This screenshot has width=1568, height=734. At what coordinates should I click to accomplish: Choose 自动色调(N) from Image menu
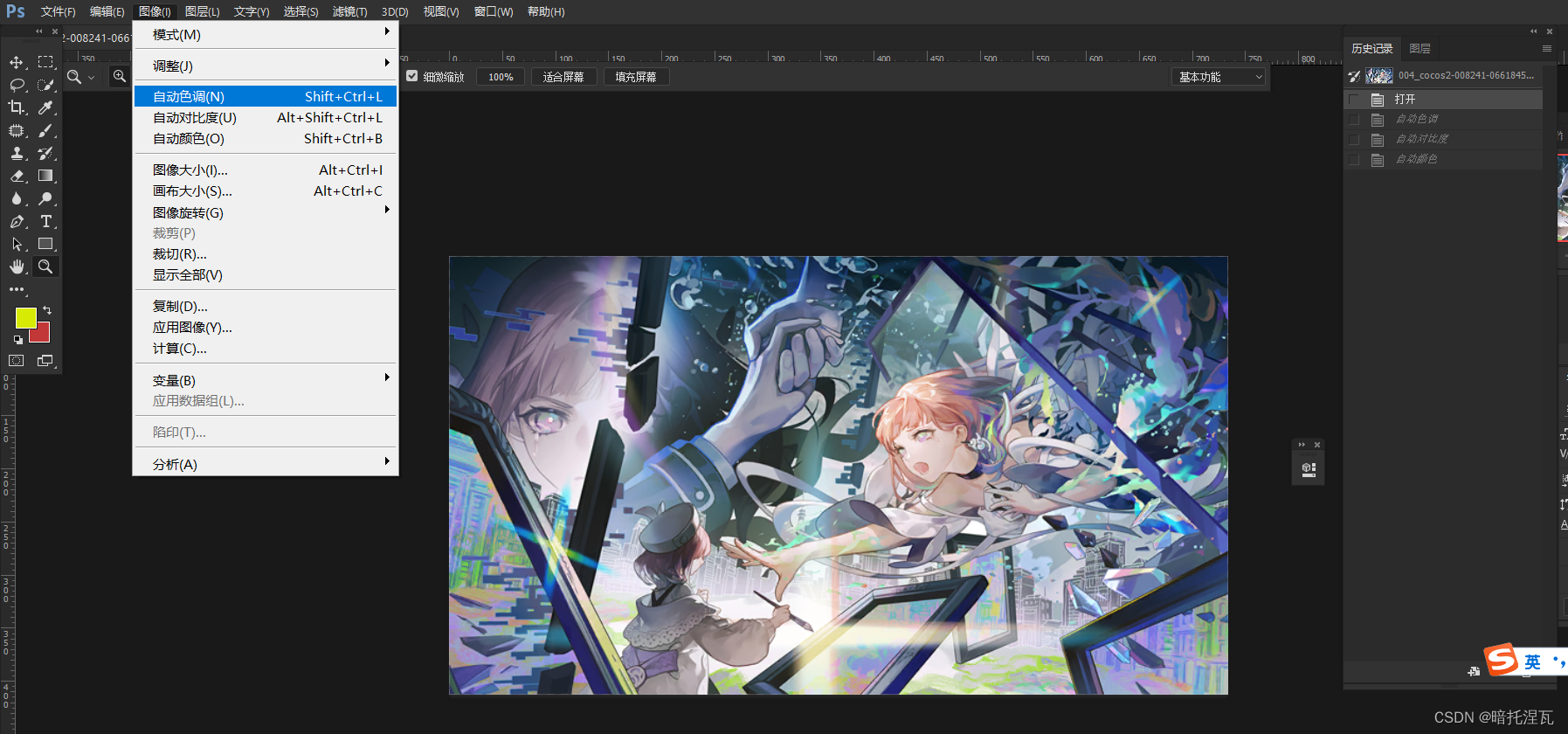[x=266, y=96]
